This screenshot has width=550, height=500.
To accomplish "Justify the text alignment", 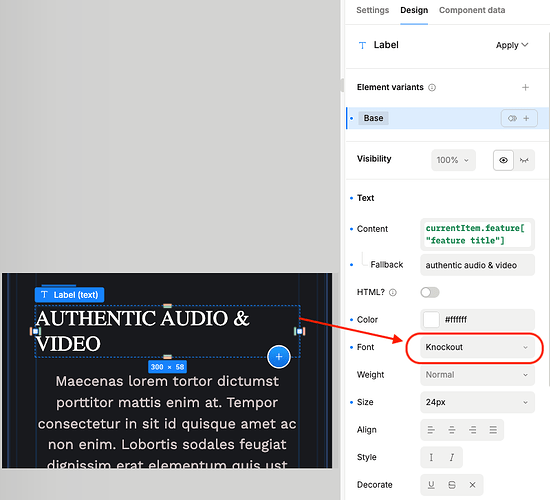I will [493, 430].
